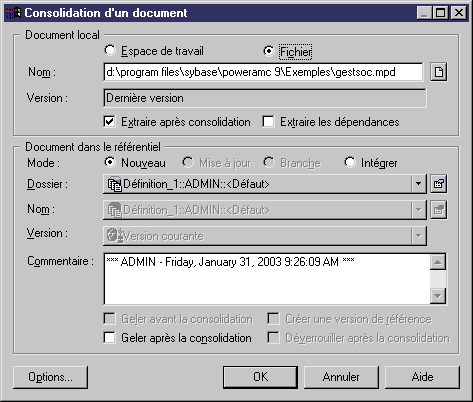Confirm with the OK button

coord(260,377)
